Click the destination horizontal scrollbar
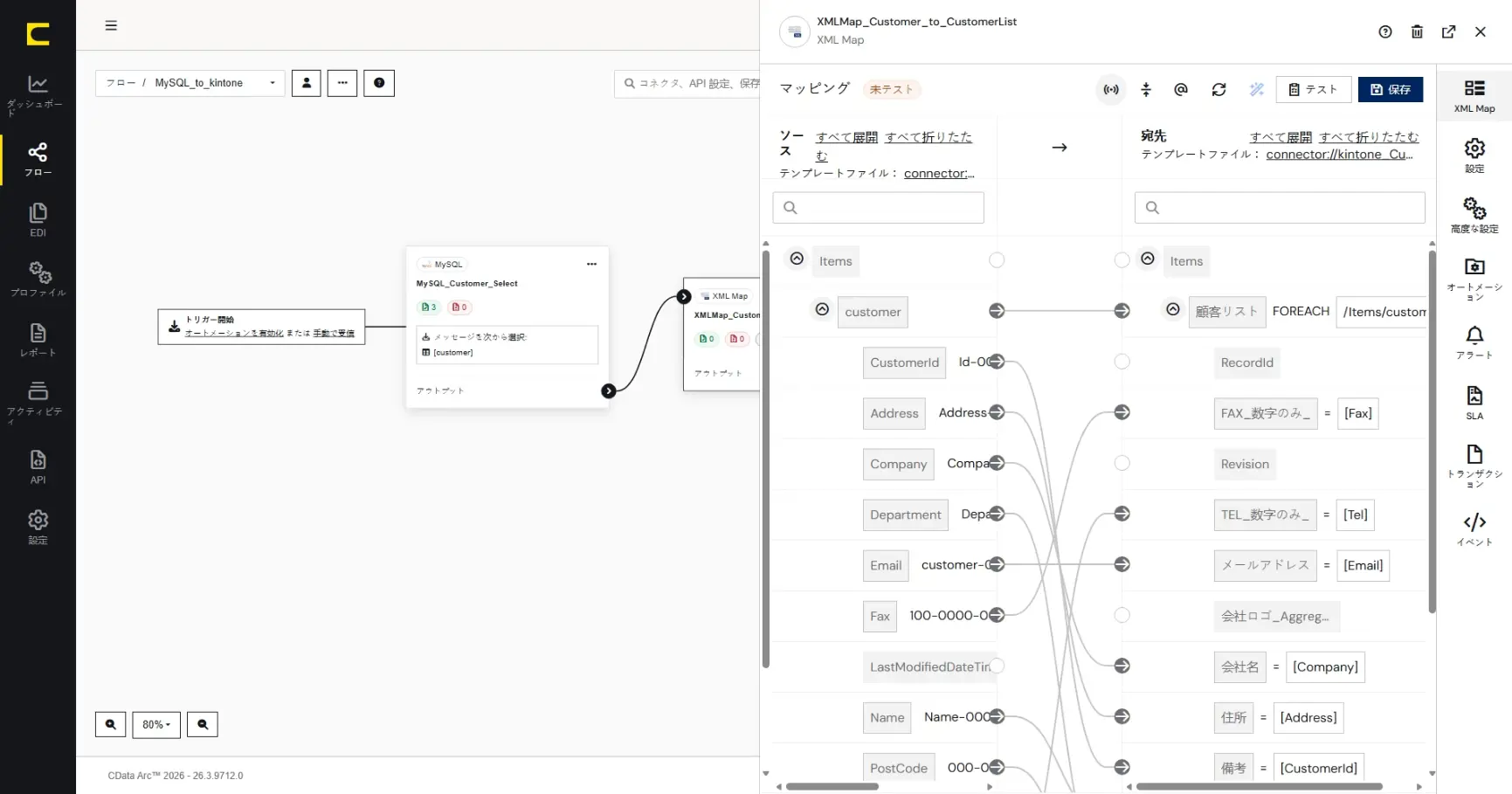 (1259, 786)
